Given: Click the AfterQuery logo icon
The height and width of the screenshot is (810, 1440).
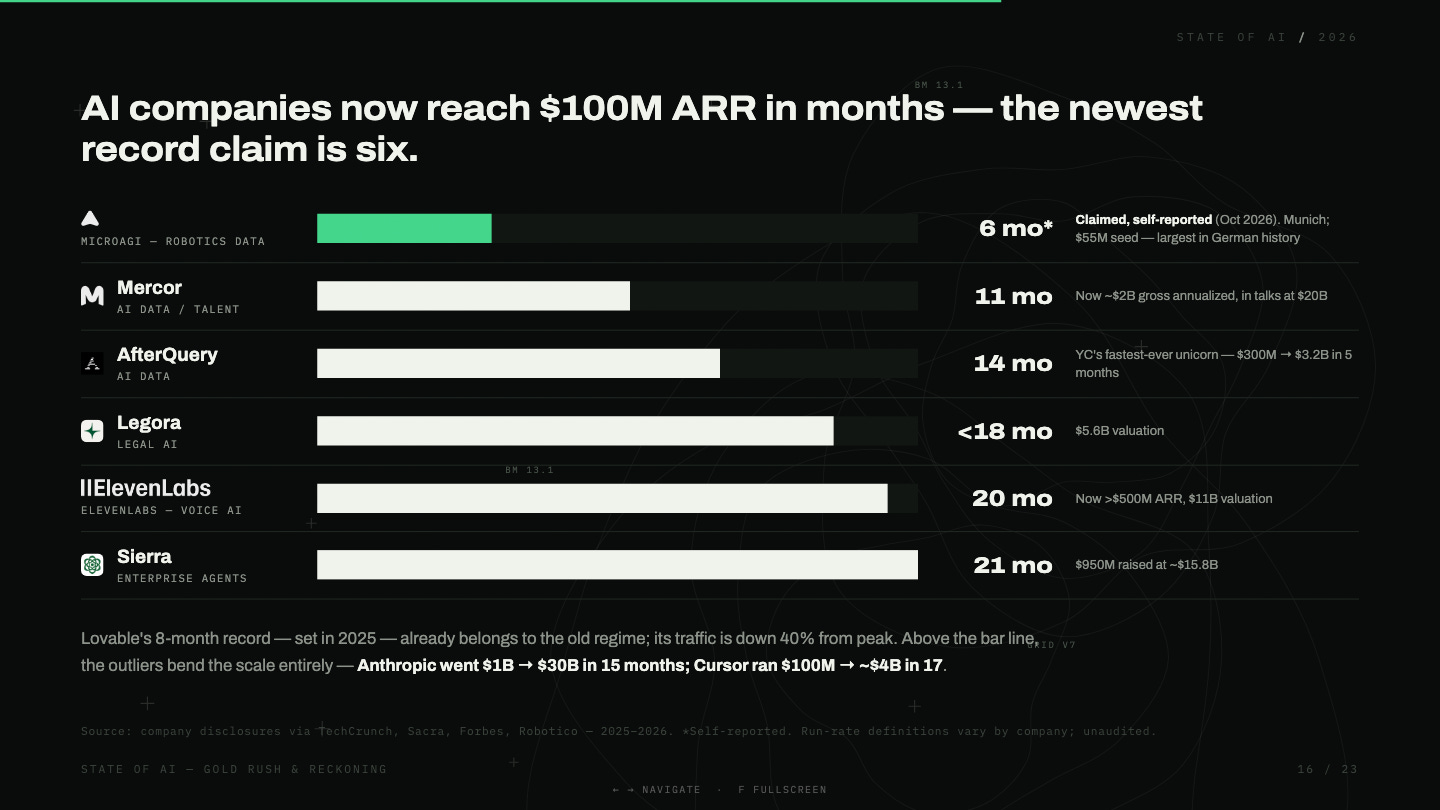Looking at the screenshot, I should point(92,363).
